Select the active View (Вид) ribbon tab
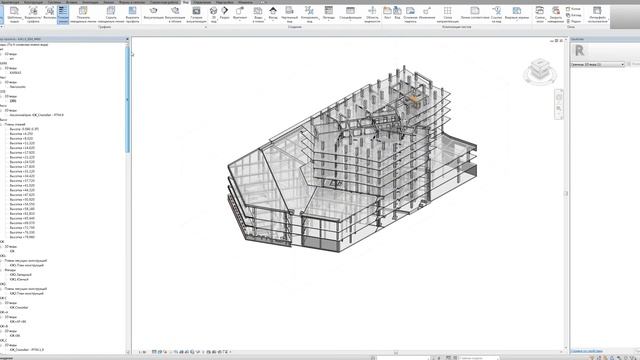640x360 pixels. pyautogui.click(x=186, y=2)
